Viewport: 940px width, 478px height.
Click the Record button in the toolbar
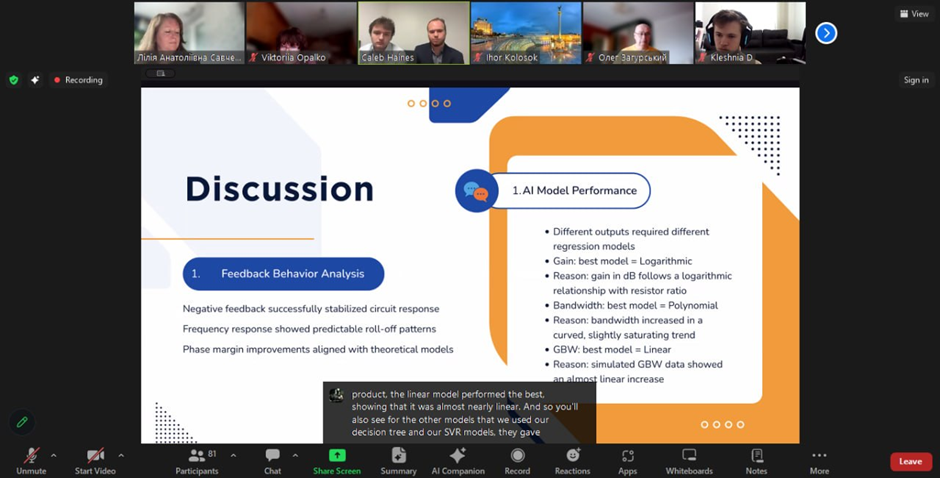[517, 459]
